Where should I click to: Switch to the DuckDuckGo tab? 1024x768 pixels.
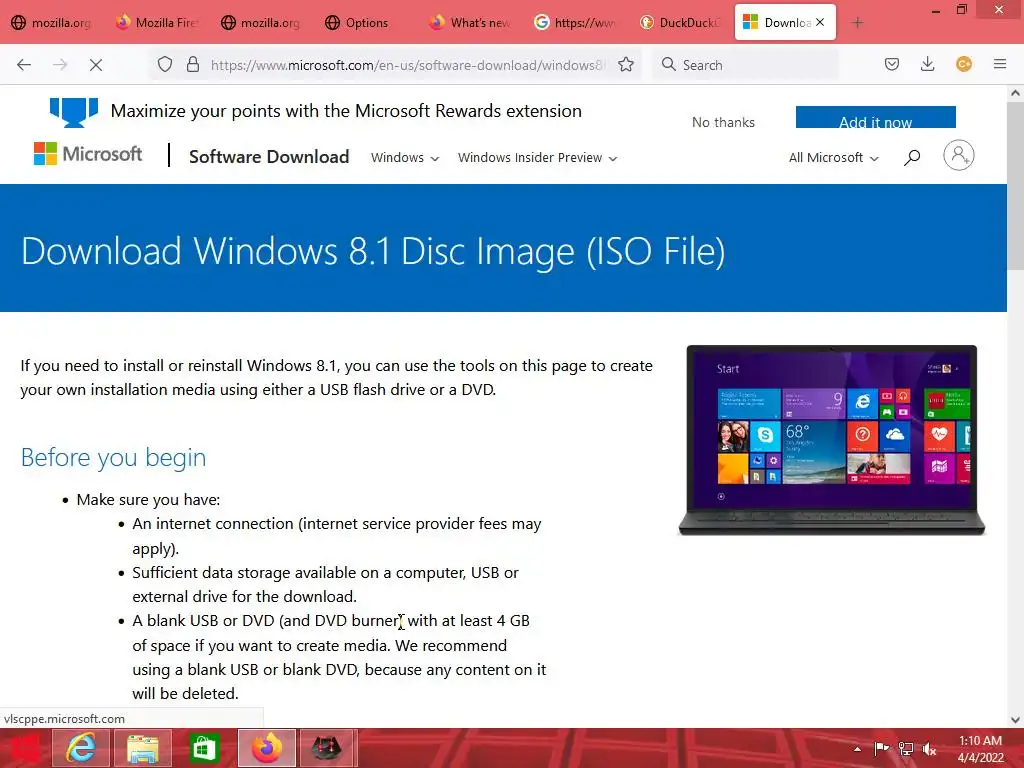(x=679, y=23)
